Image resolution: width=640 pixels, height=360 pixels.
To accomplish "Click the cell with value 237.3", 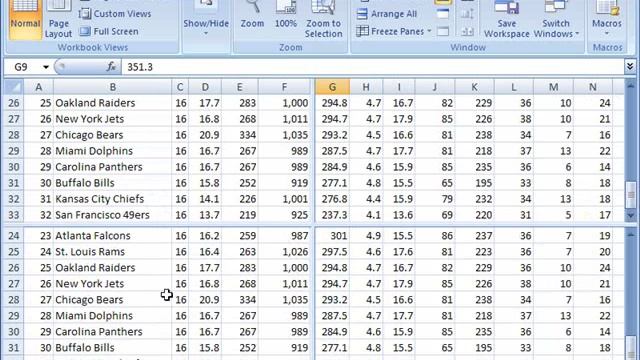I will 332,215.
